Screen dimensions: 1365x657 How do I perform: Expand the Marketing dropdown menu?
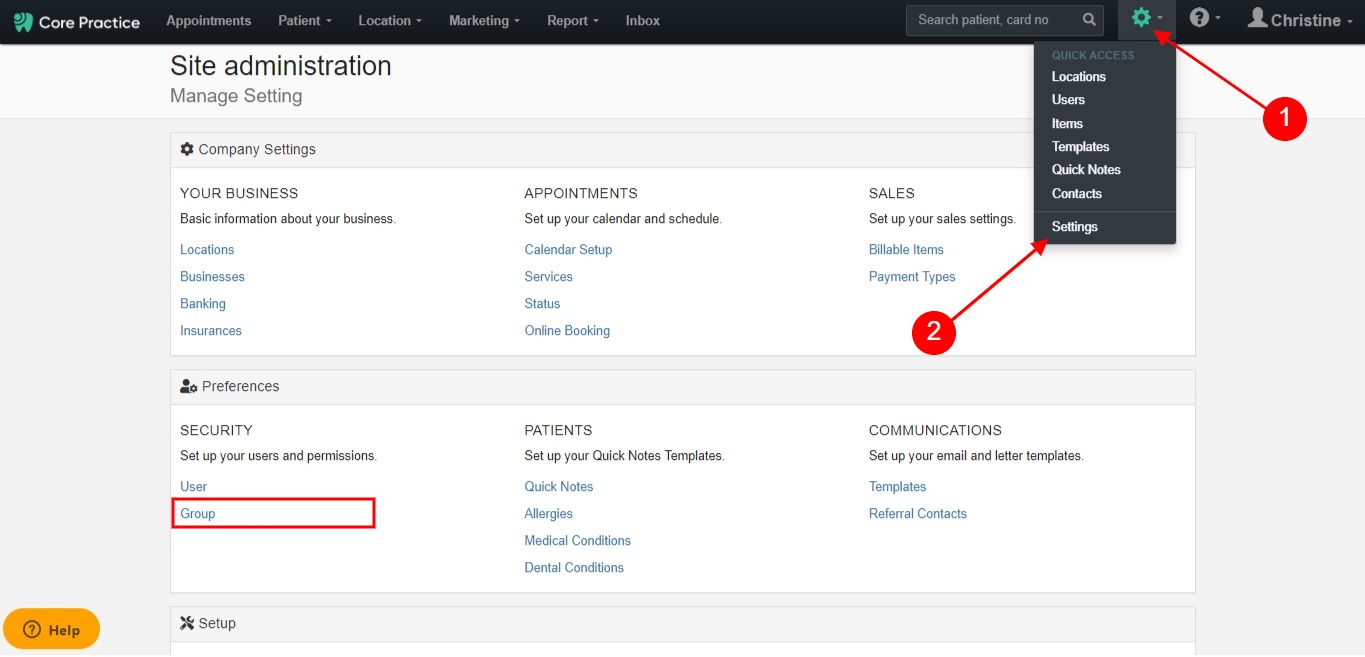click(x=484, y=20)
